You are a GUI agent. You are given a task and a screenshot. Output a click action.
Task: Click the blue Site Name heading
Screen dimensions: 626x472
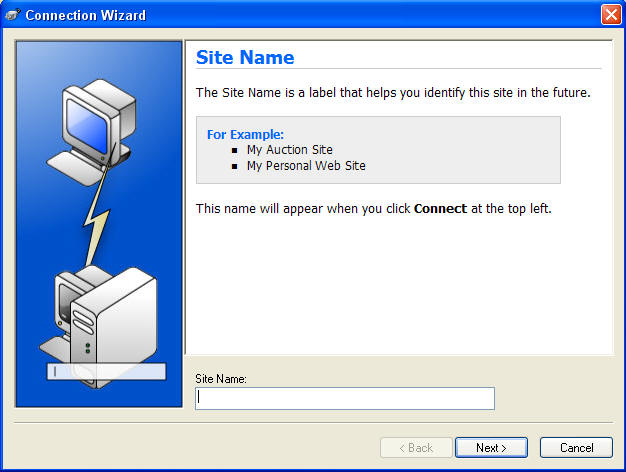tap(245, 57)
